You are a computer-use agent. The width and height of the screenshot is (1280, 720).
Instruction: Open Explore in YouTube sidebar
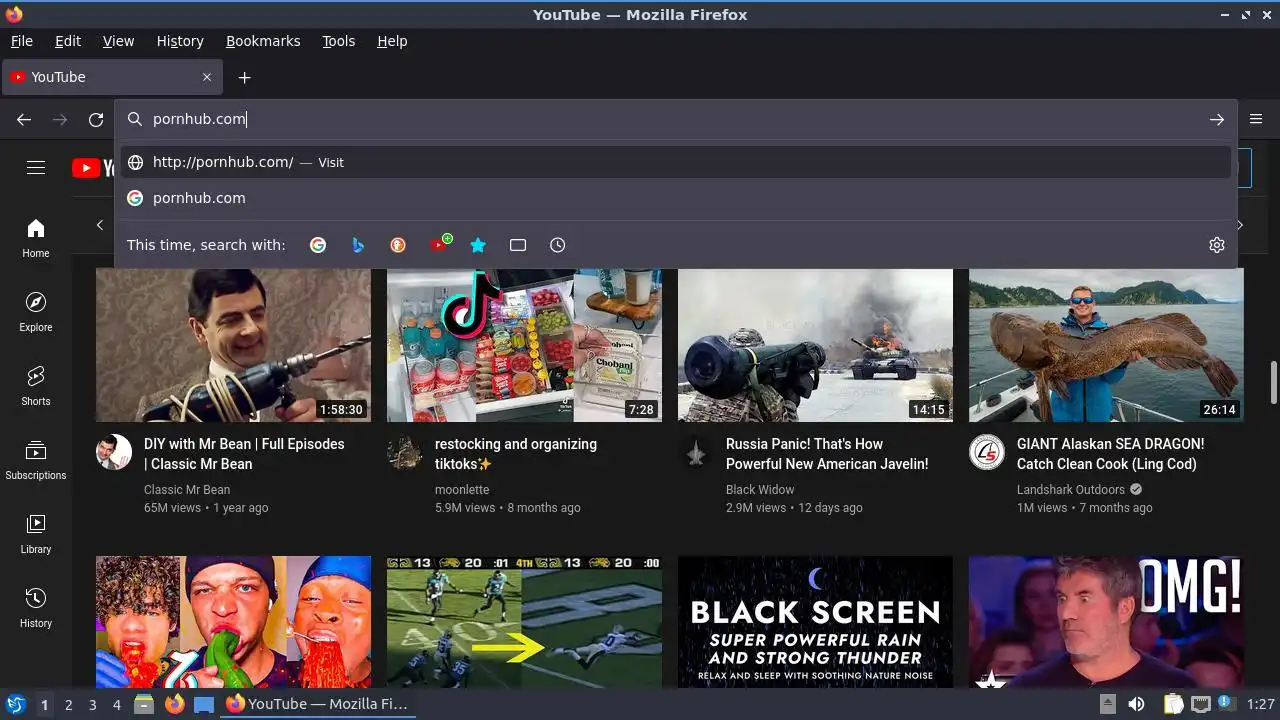pyautogui.click(x=36, y=312)
